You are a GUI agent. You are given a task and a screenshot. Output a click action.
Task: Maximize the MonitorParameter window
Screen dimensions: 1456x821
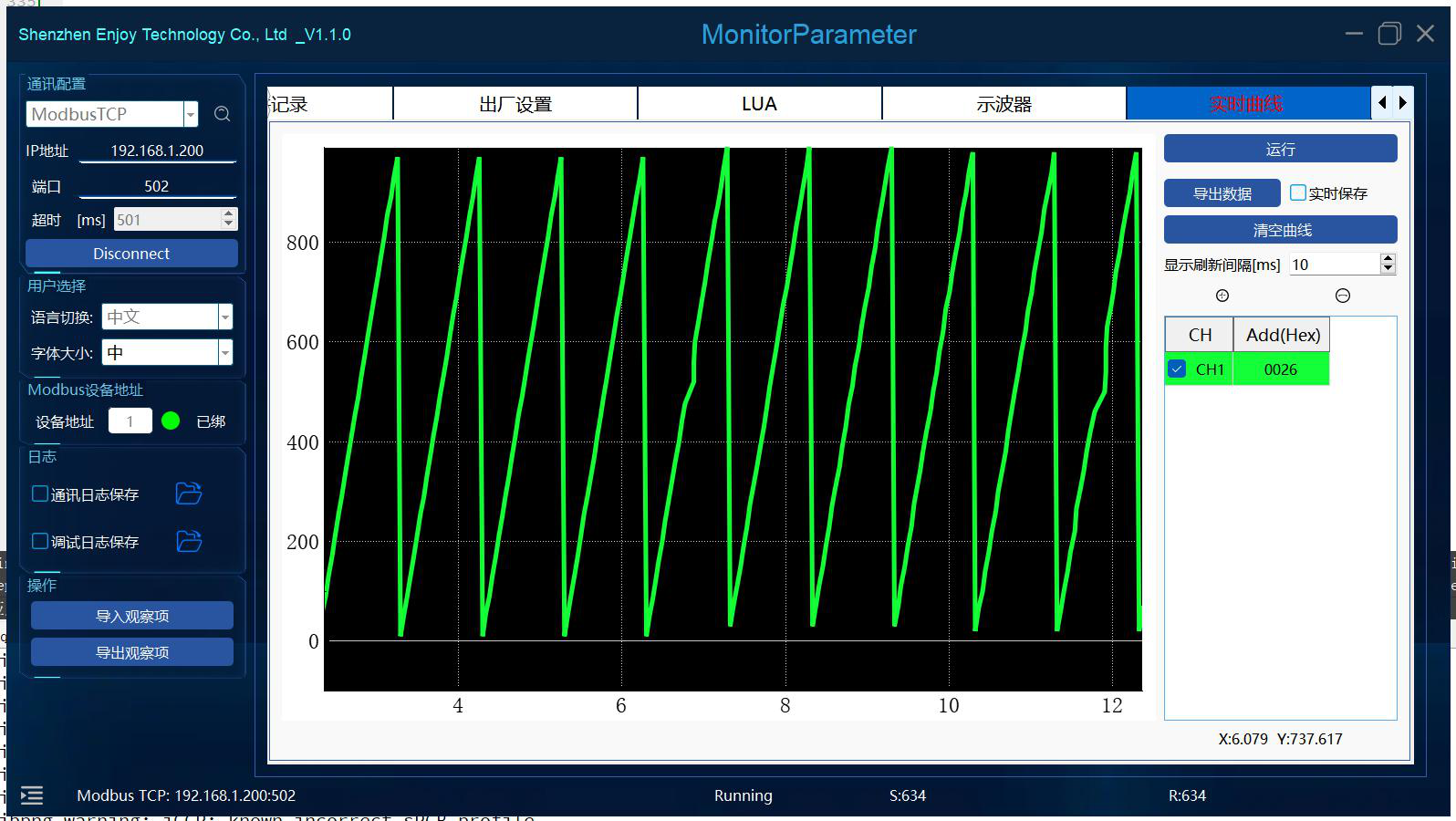click(1389, 34)
